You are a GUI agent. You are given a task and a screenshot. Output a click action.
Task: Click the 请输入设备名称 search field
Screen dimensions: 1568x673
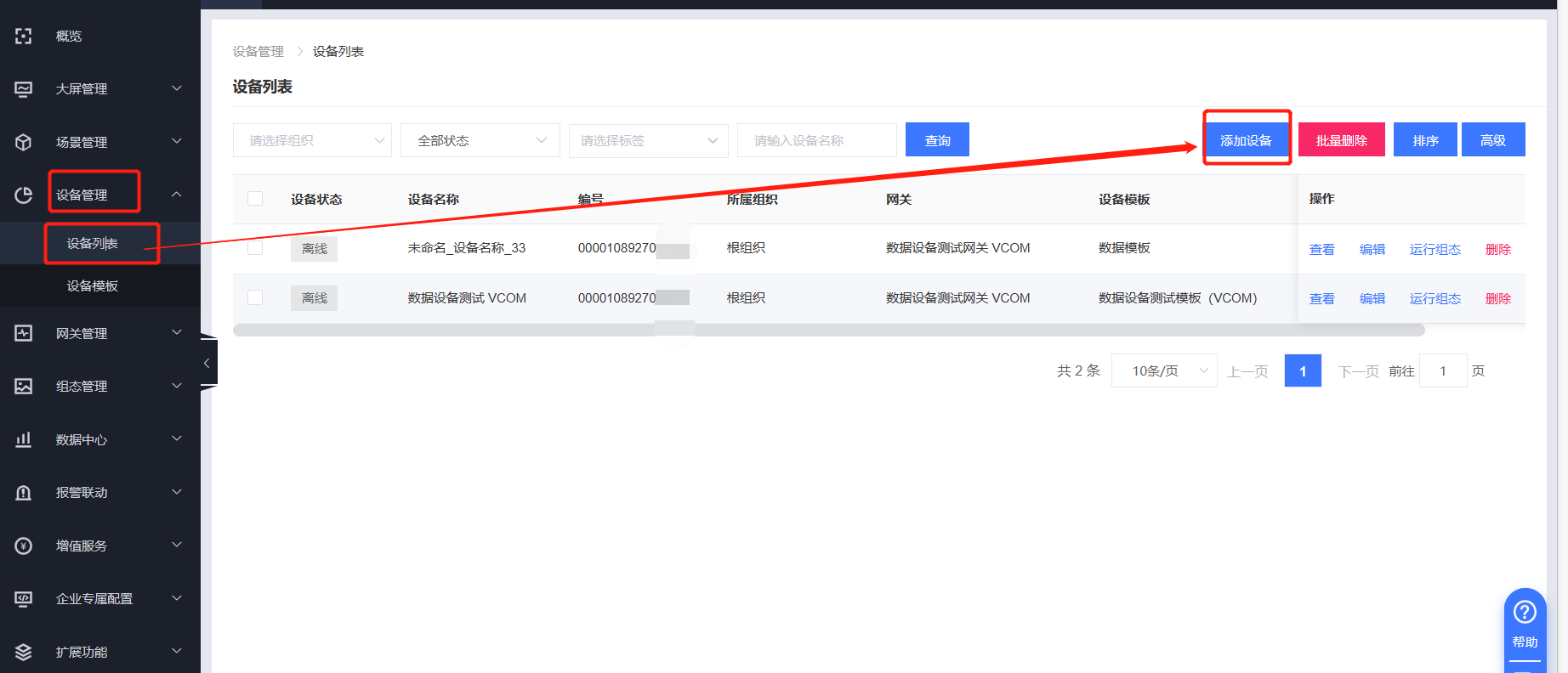point(816,140)
